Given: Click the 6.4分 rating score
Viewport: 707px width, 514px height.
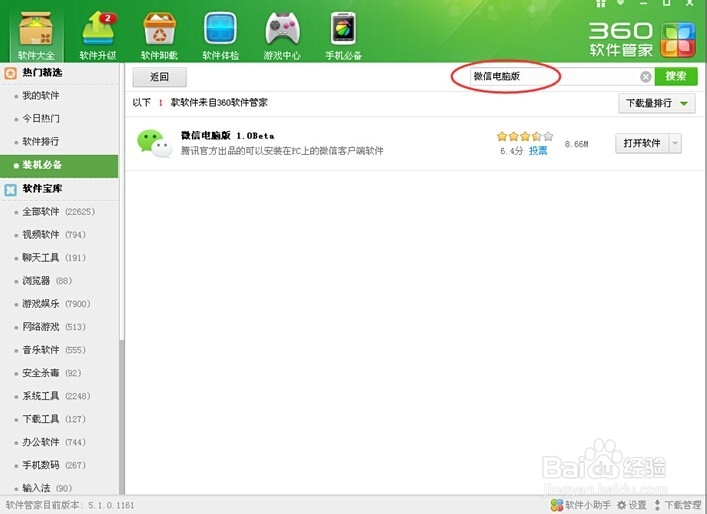Looking at the screenshot, I should click(x=511, y=151).
